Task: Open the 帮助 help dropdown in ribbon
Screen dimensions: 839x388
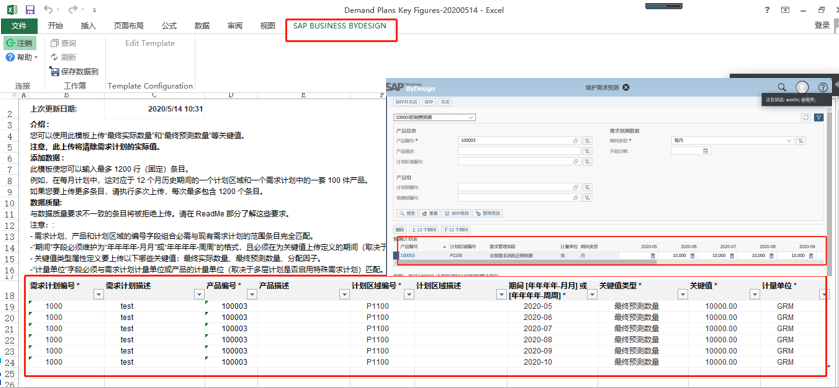Action: pyautogui.click(x=21, y=57)
